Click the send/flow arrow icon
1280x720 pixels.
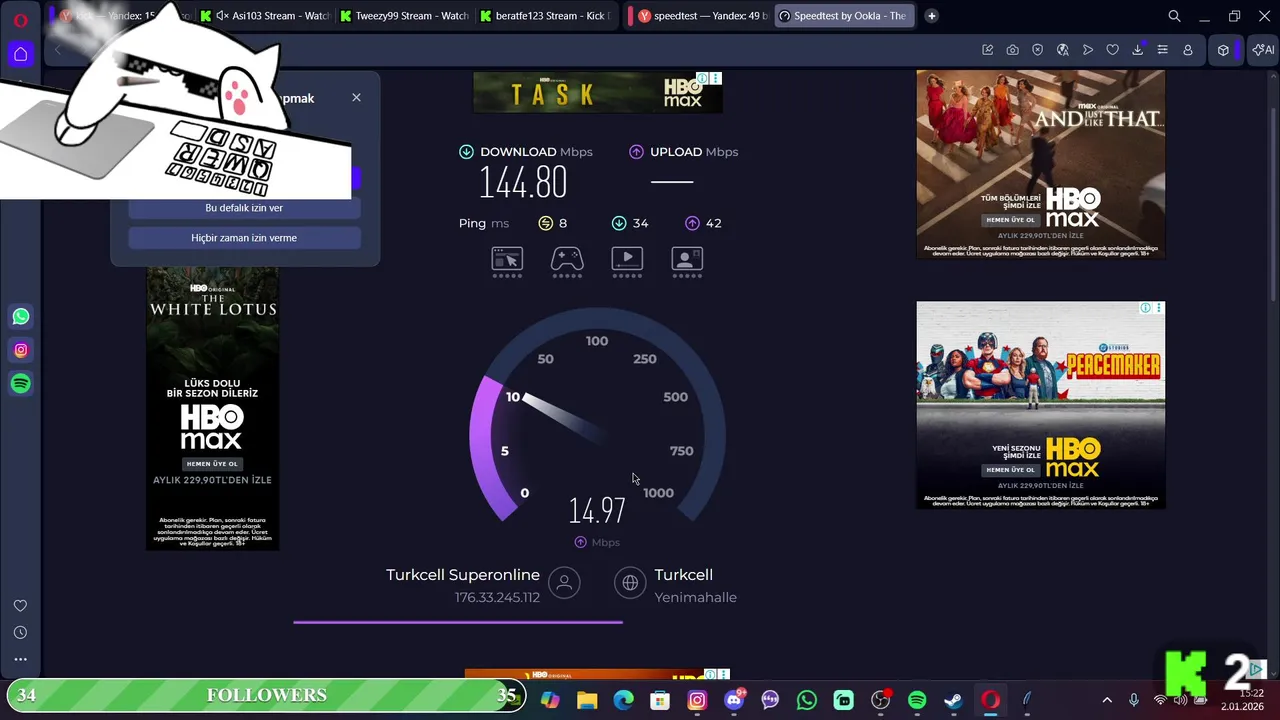pyautogui.click(x=1088, y=50)
